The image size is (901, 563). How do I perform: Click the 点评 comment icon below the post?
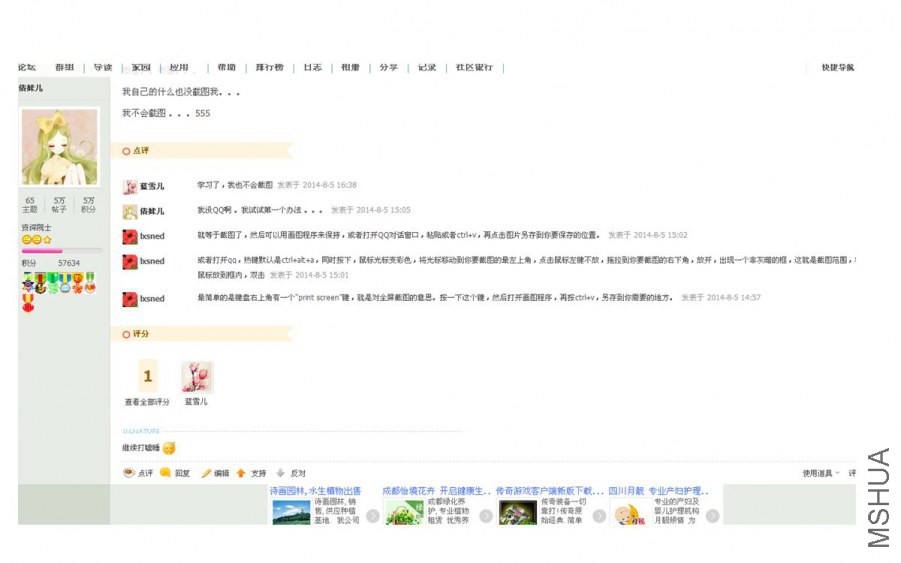point(128,473)
